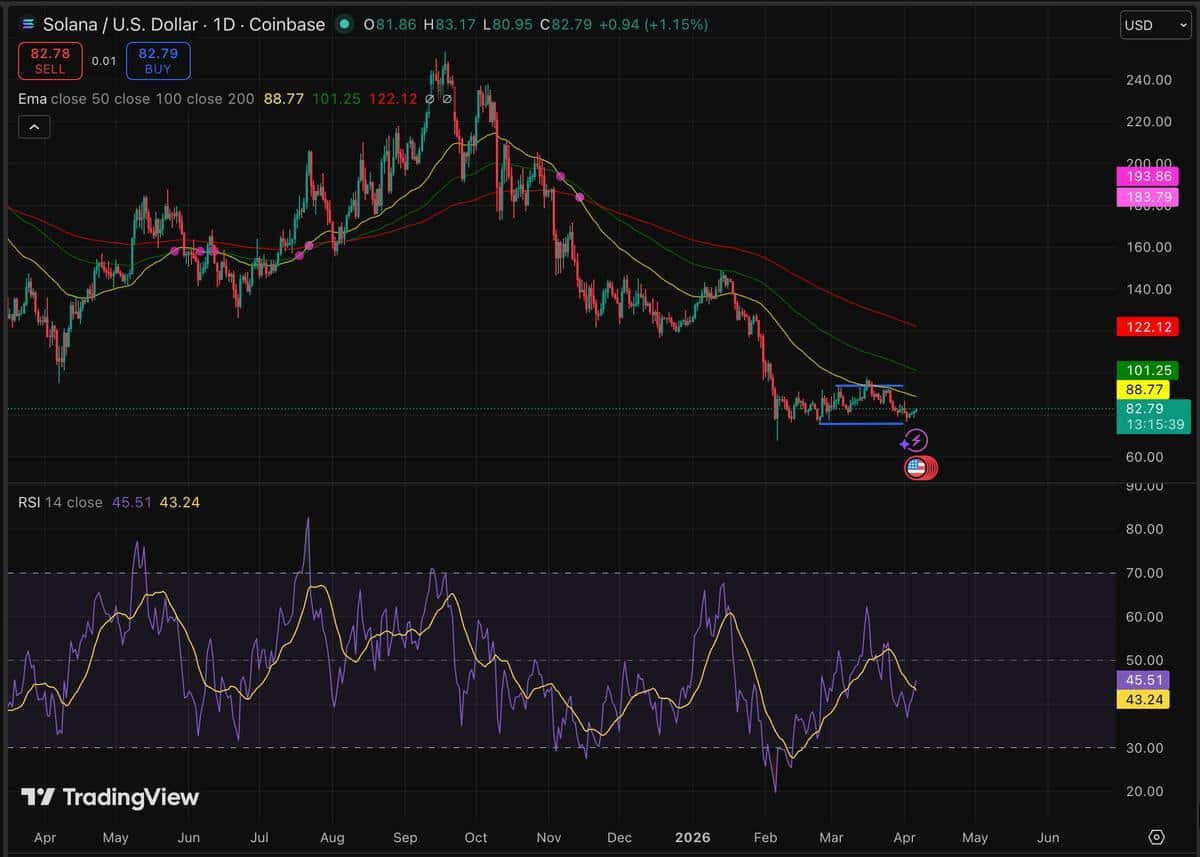
Task: Click the Solana symbol logo icon
Action: pyautogui.click(x=26, y=24)
